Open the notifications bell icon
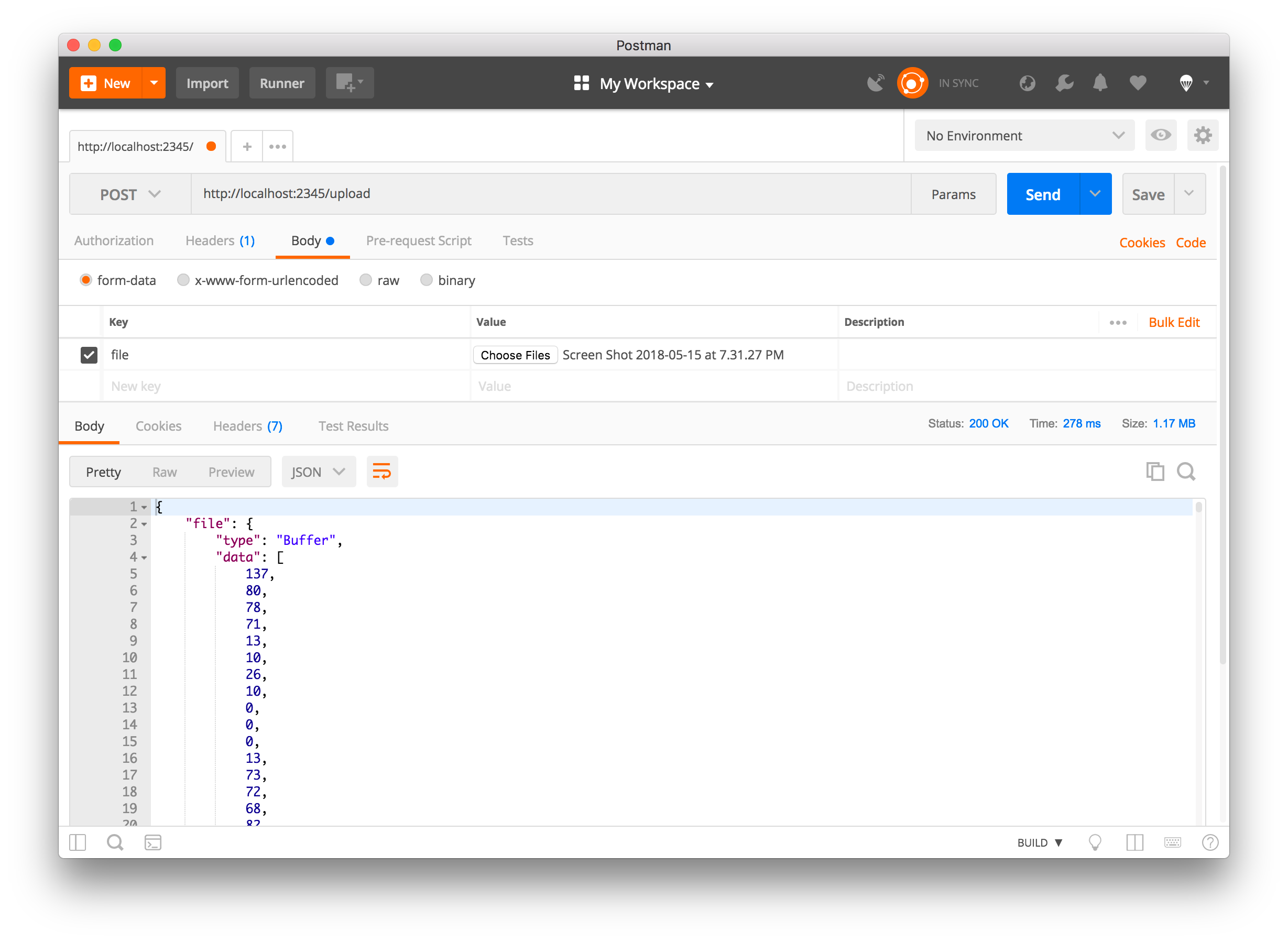Image resolution: width=1288 pixels, height=942 pixels. point(1100,83)
